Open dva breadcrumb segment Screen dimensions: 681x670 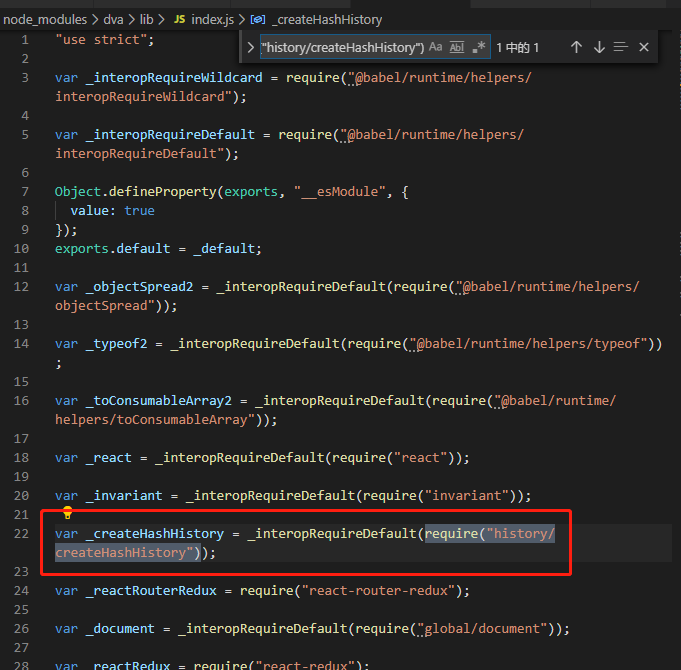(113, 20)
